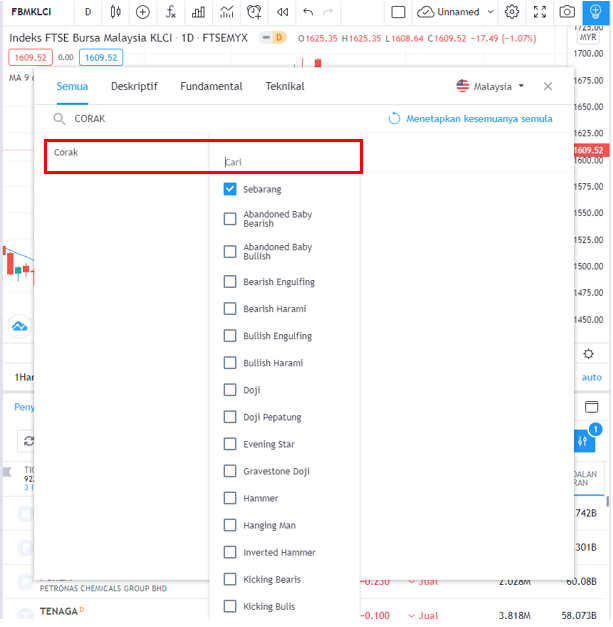Open the D timeframe interval selector
The height and width of the screenshot is (627, 613).
(88, 12)
